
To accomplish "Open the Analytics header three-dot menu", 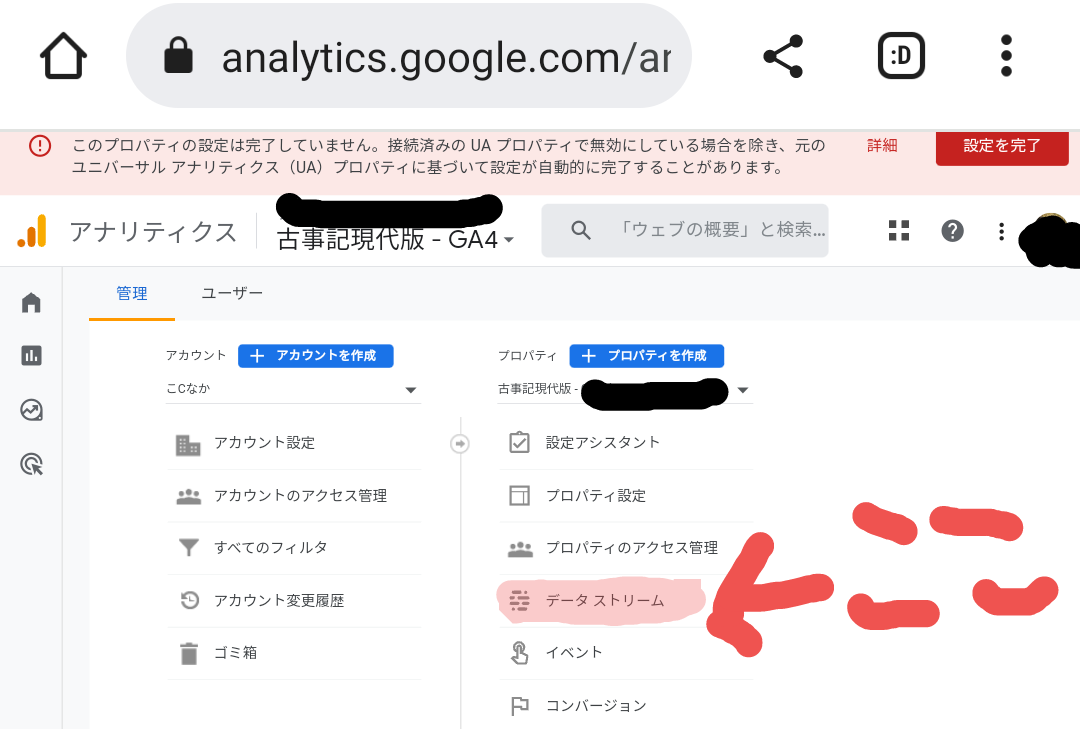I will click(1001, 231).
